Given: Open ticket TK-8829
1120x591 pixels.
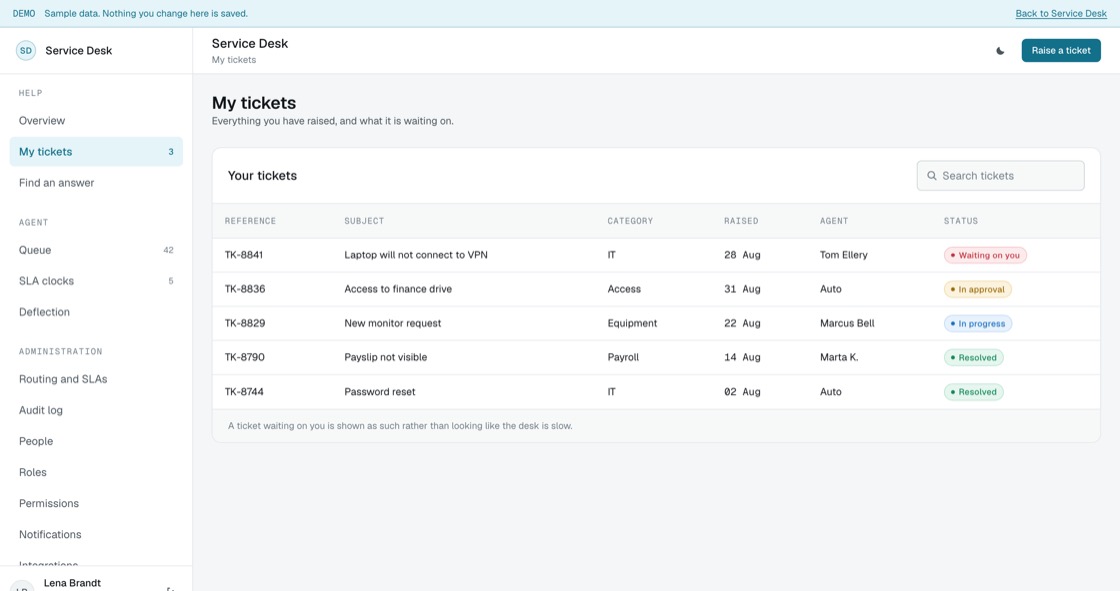Looking at the screenshot, I should pos(245,323).
